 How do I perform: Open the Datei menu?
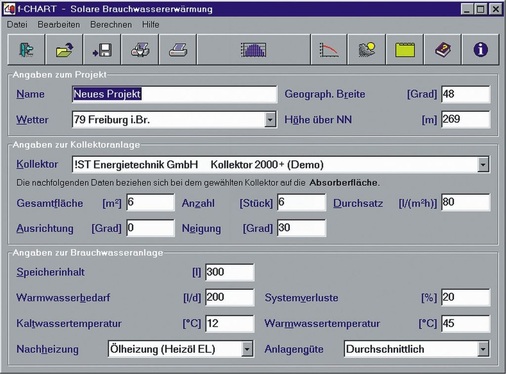pyautogui.click(x=17, y=25)
